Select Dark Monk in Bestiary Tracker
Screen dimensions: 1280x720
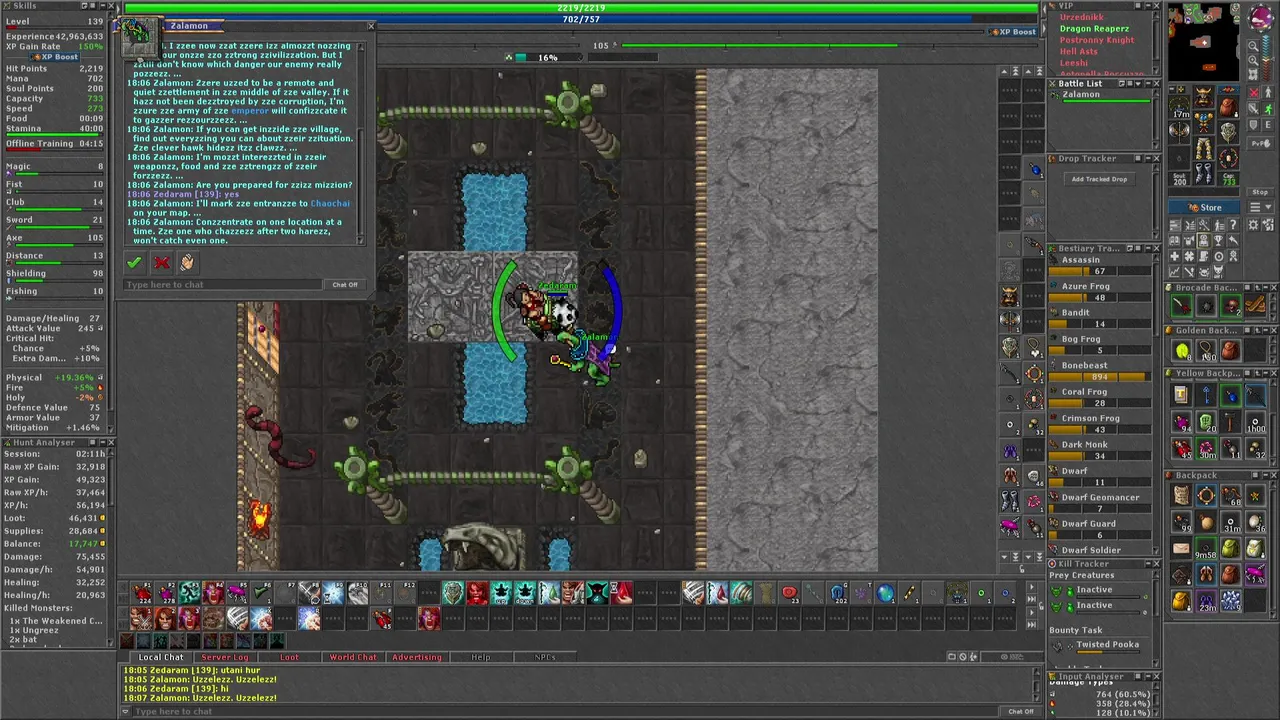point(1098,450)
